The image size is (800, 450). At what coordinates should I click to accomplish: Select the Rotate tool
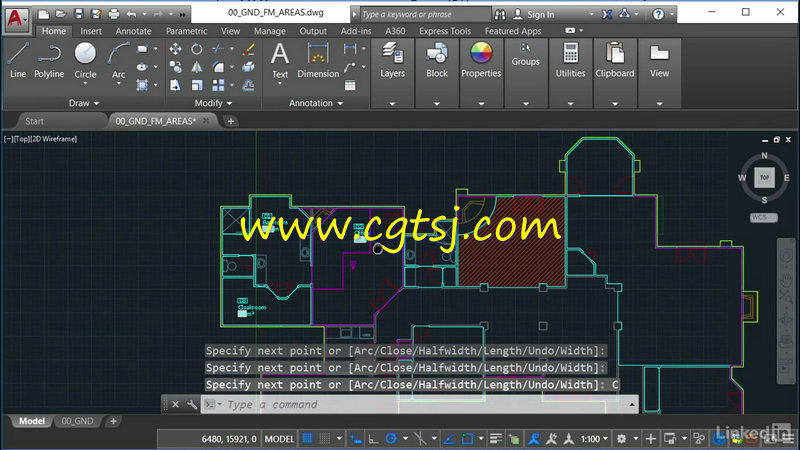coord(197,49)
